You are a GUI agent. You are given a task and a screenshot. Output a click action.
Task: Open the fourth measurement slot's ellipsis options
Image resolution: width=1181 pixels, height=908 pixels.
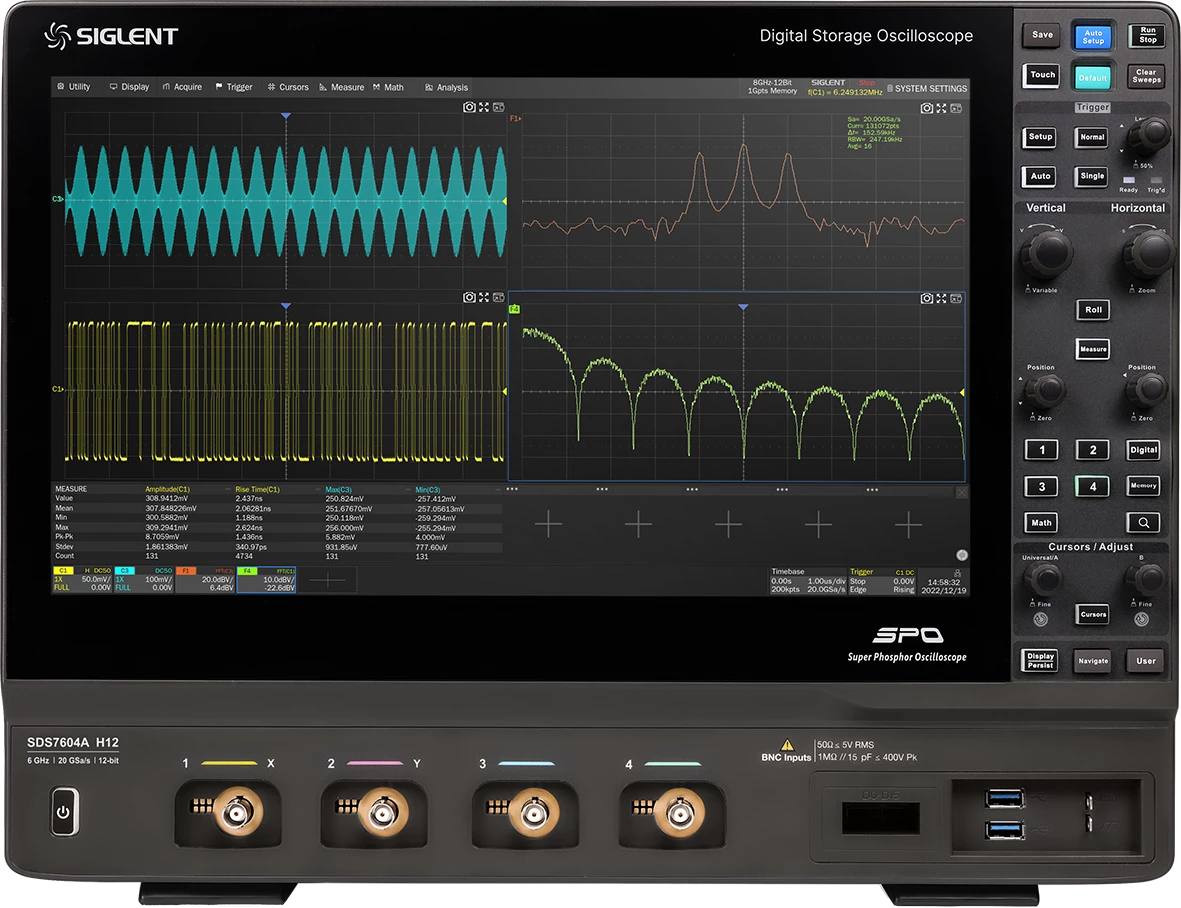782,489
